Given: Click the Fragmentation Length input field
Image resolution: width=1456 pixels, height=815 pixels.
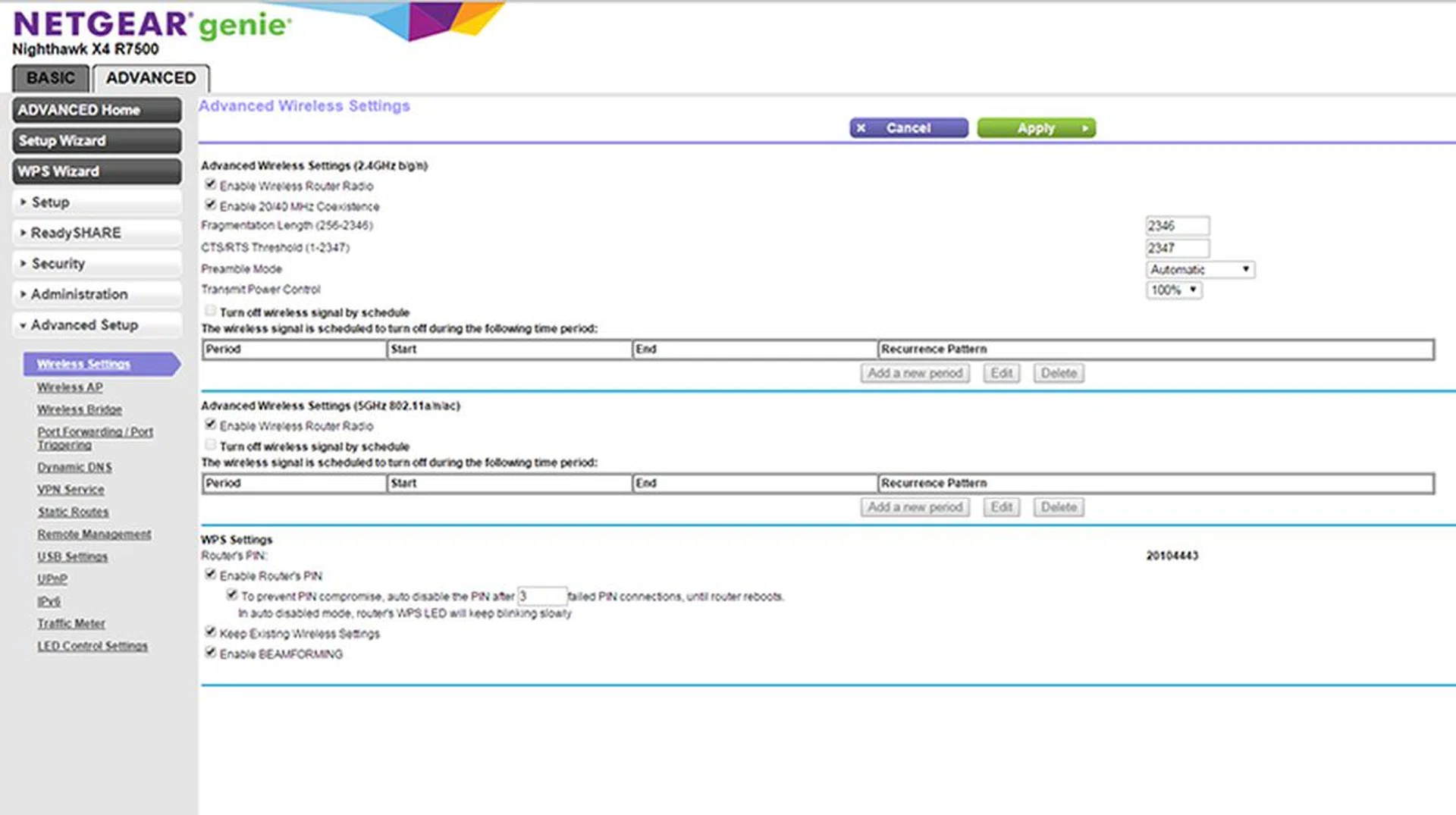Looking at the screenshot, I should click(1176, 226).
